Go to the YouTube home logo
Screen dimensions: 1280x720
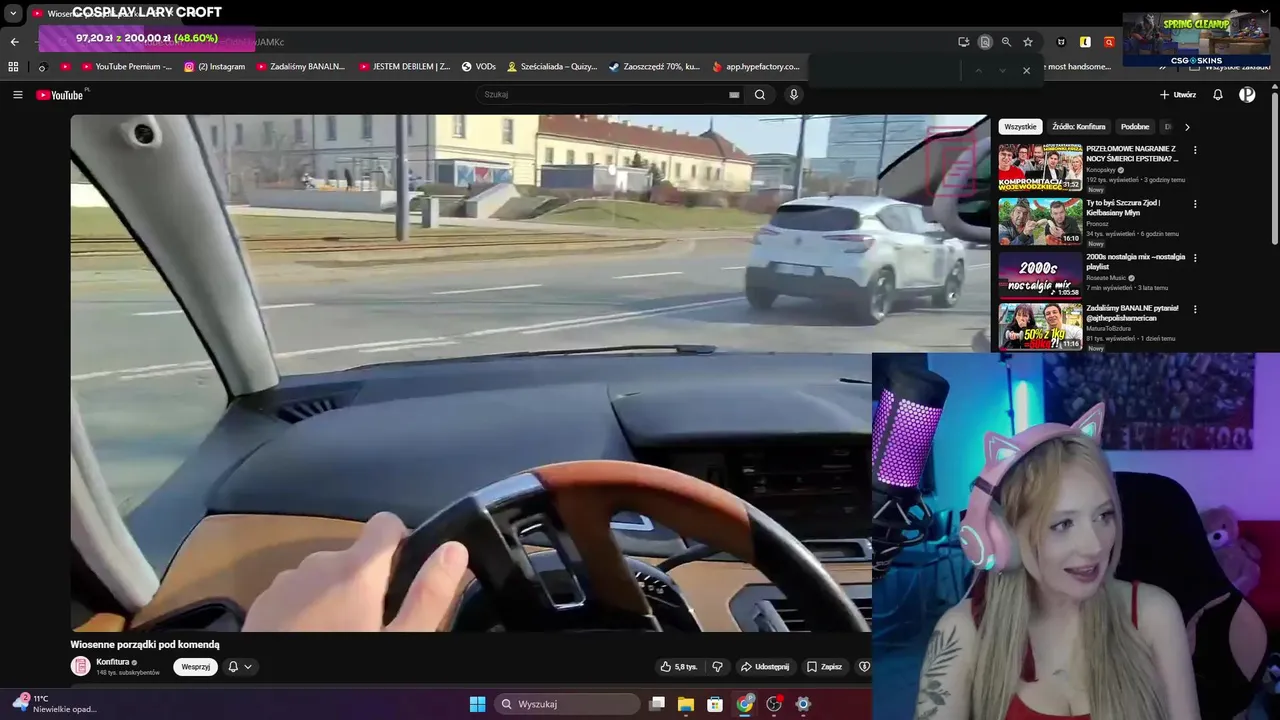61,95
